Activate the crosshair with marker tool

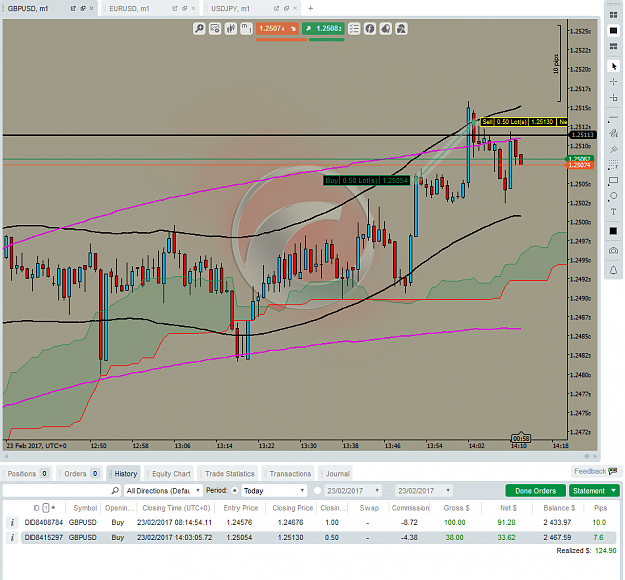tap(613, 97)
